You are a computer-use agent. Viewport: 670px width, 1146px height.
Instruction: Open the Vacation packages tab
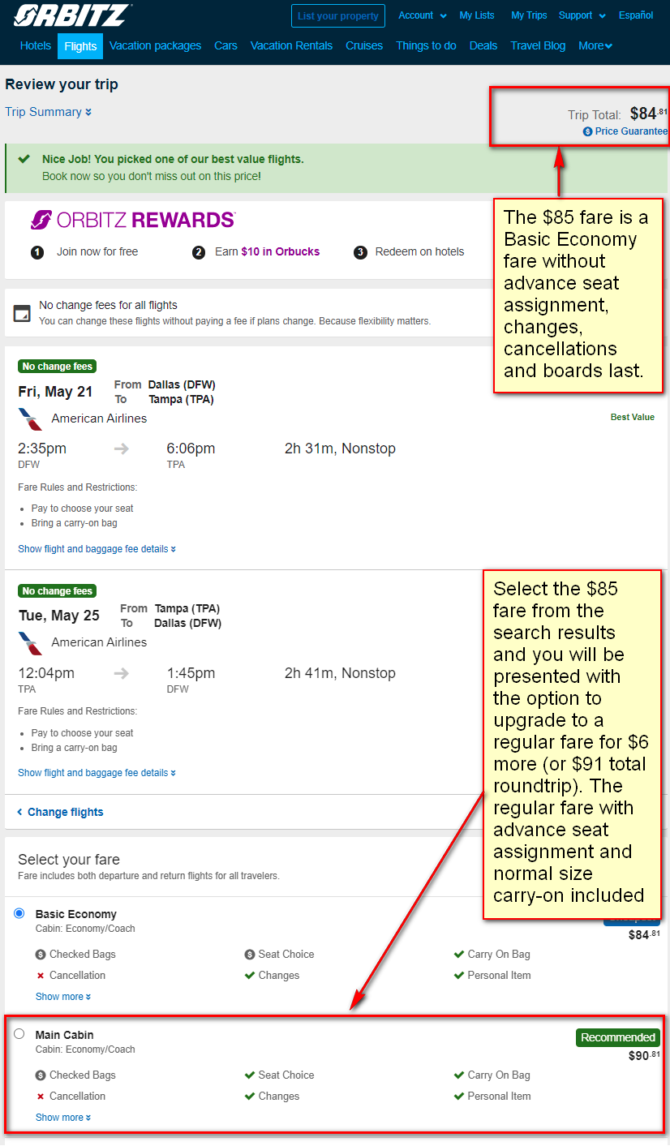(x=155, y=45)
